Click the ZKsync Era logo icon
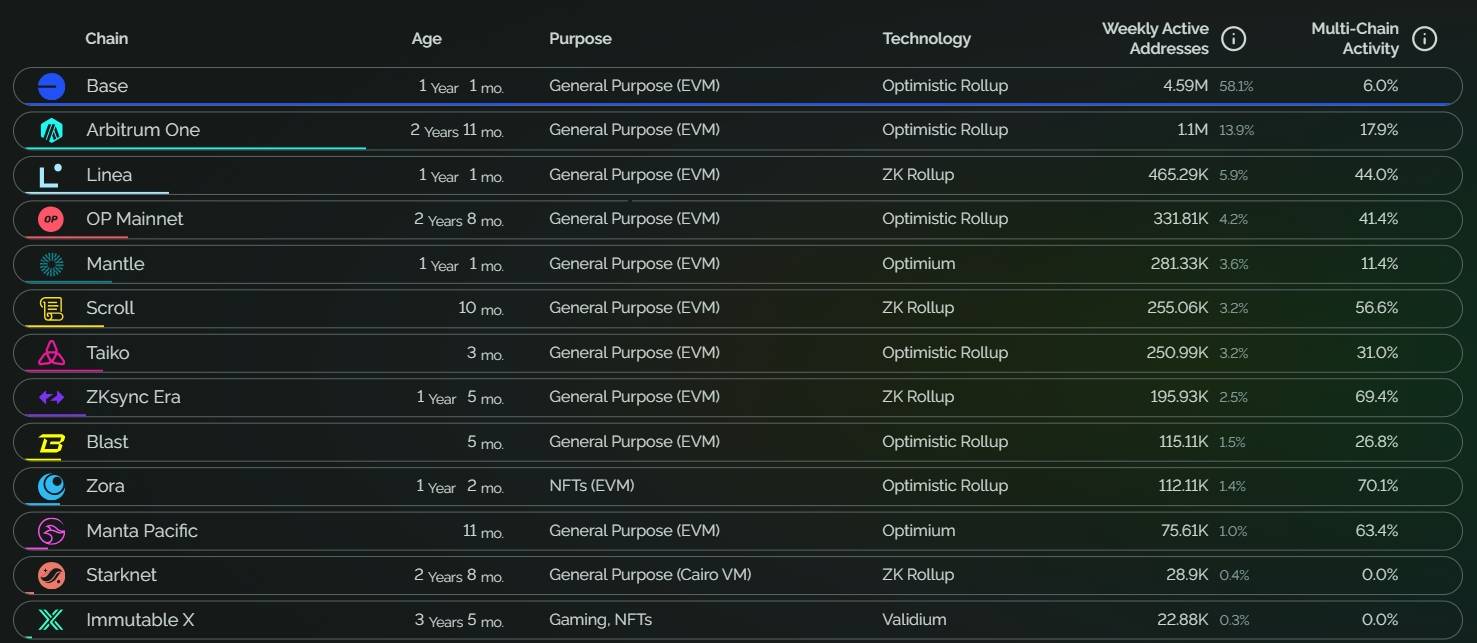This screenshot has width=1477, height=643. (51, 397)
